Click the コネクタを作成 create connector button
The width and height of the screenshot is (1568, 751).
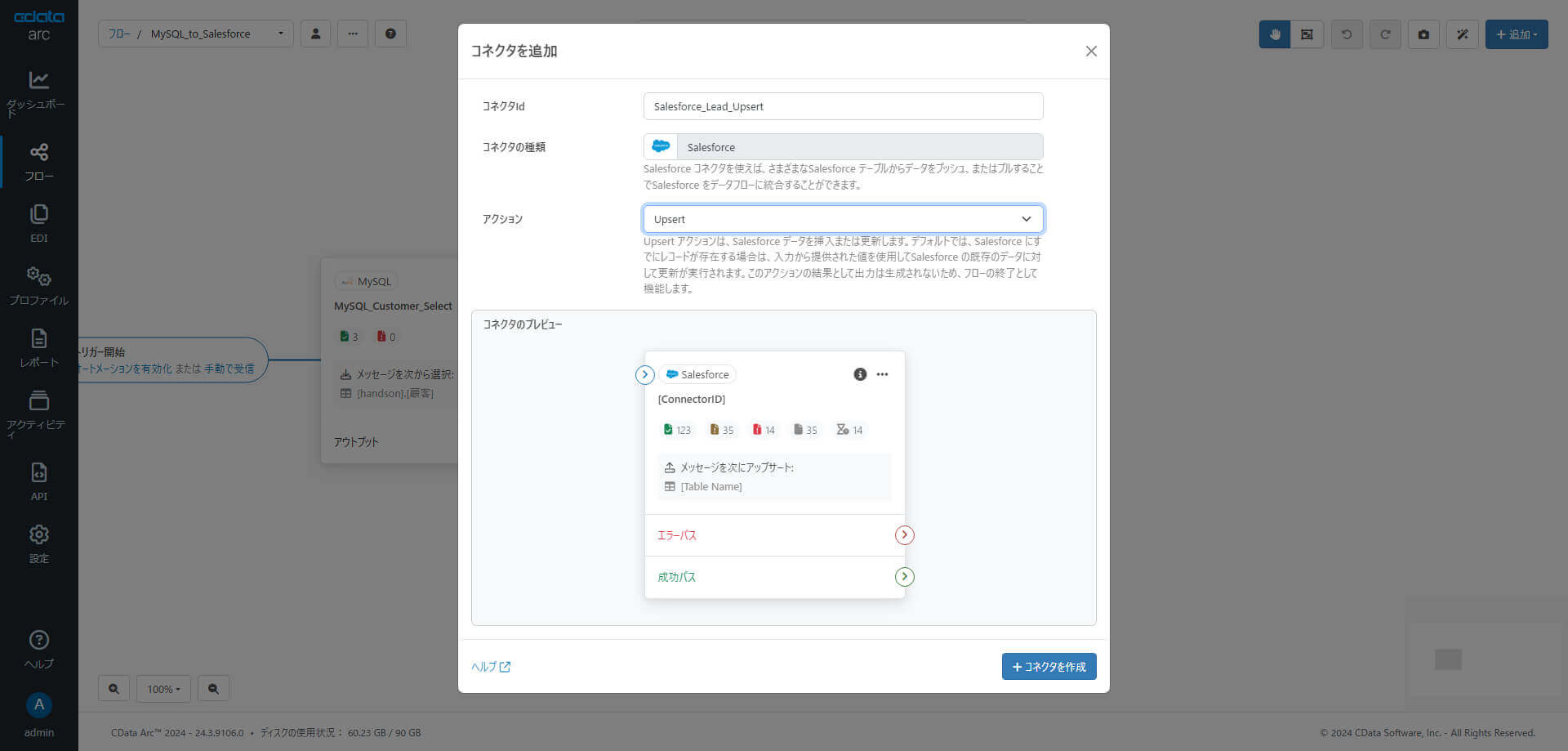coord(1049,667)
